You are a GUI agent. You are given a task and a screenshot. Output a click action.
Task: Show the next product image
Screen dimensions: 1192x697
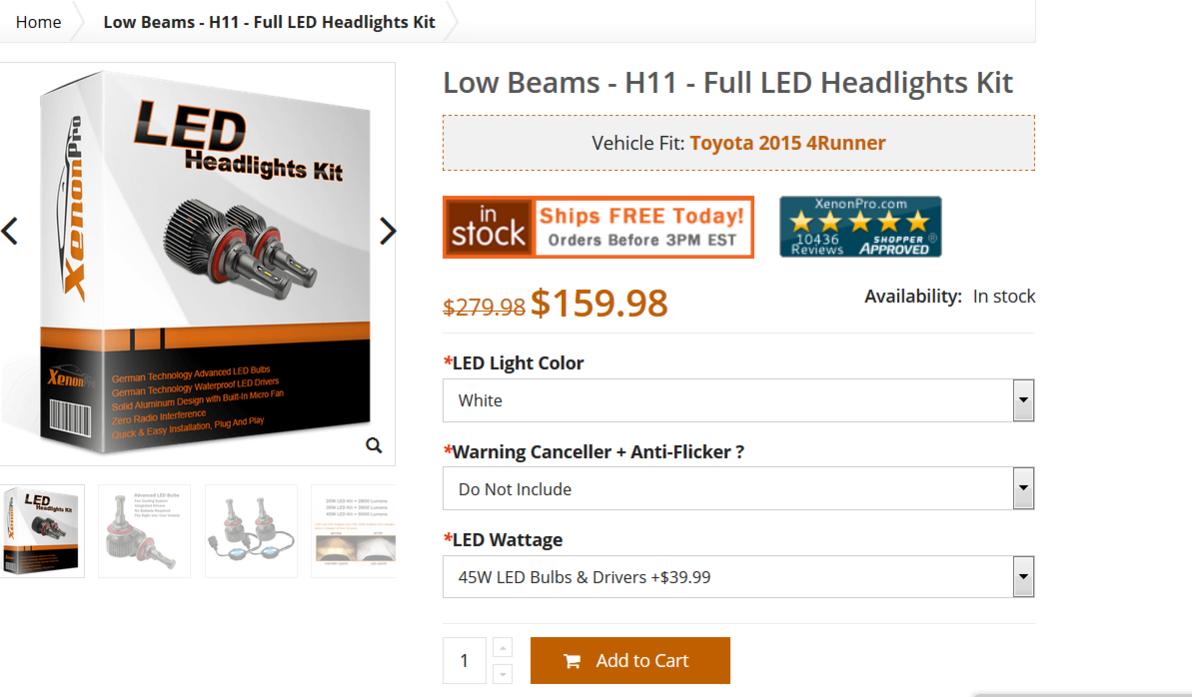coord(388,231)
